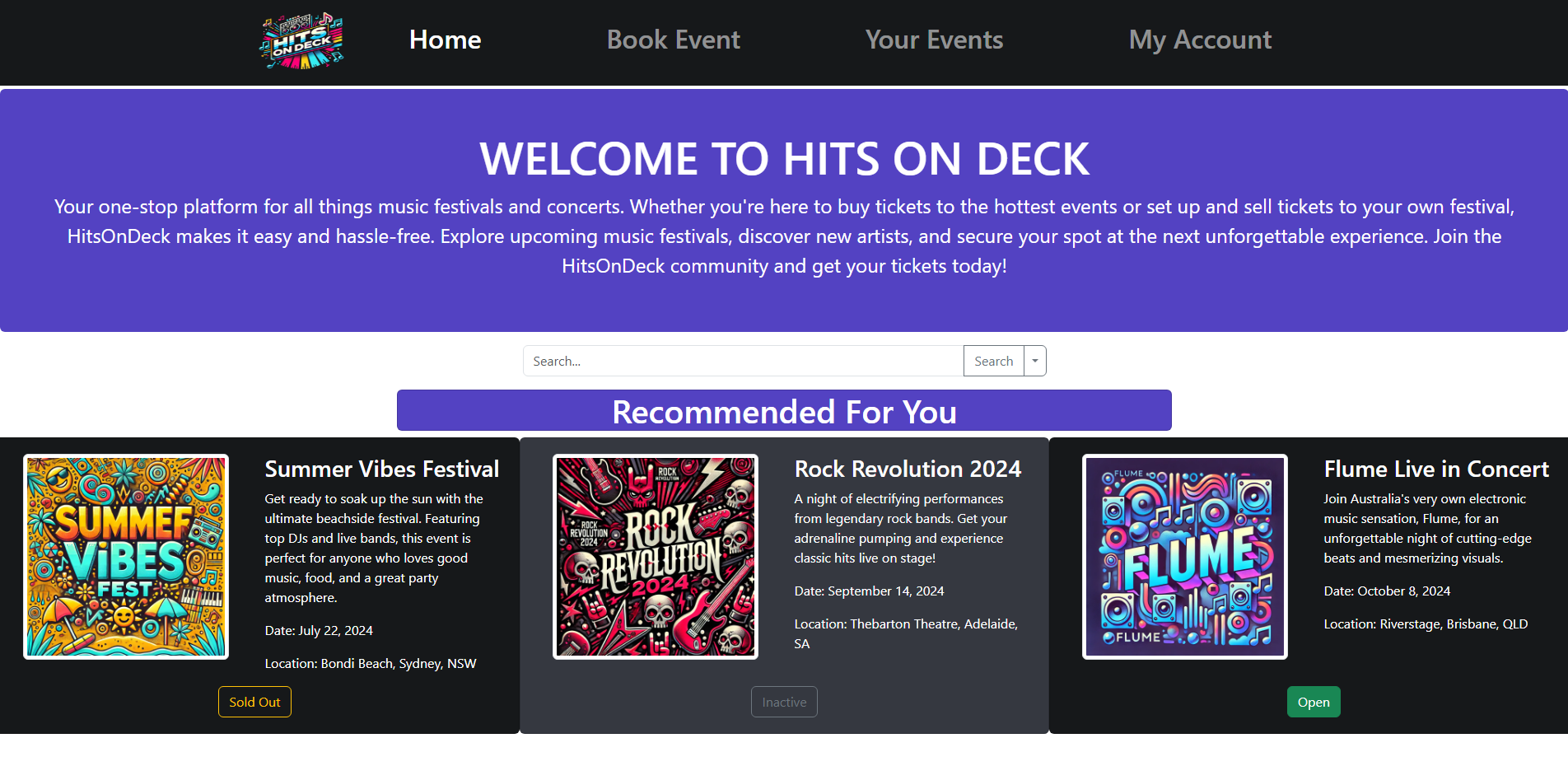The width and height of the screenshot is (1568, 766).
Task: Navigate to My Account
Action: click(1200, 40)
